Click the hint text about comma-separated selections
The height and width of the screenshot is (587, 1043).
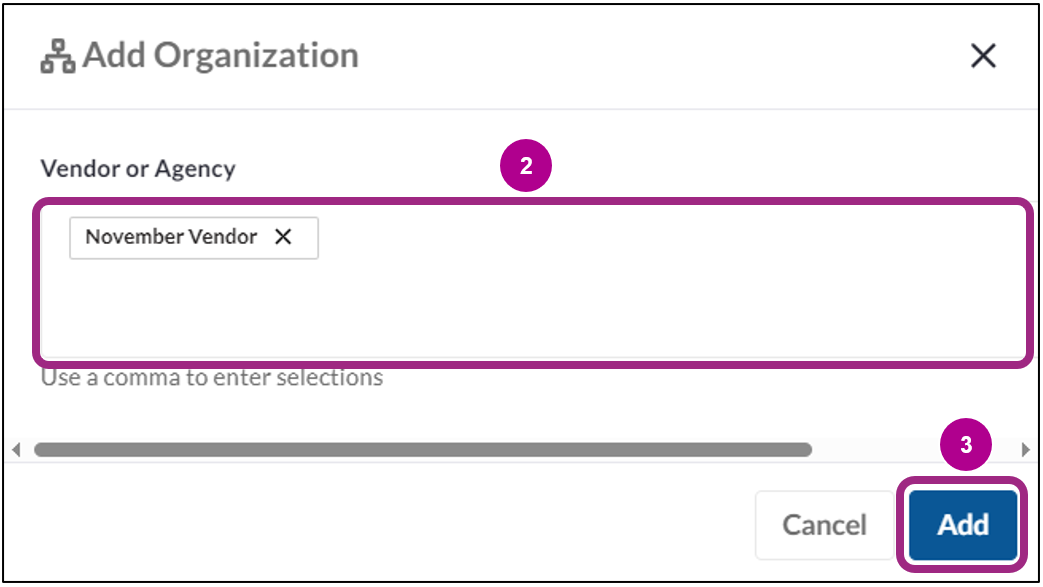click(211, 377)
